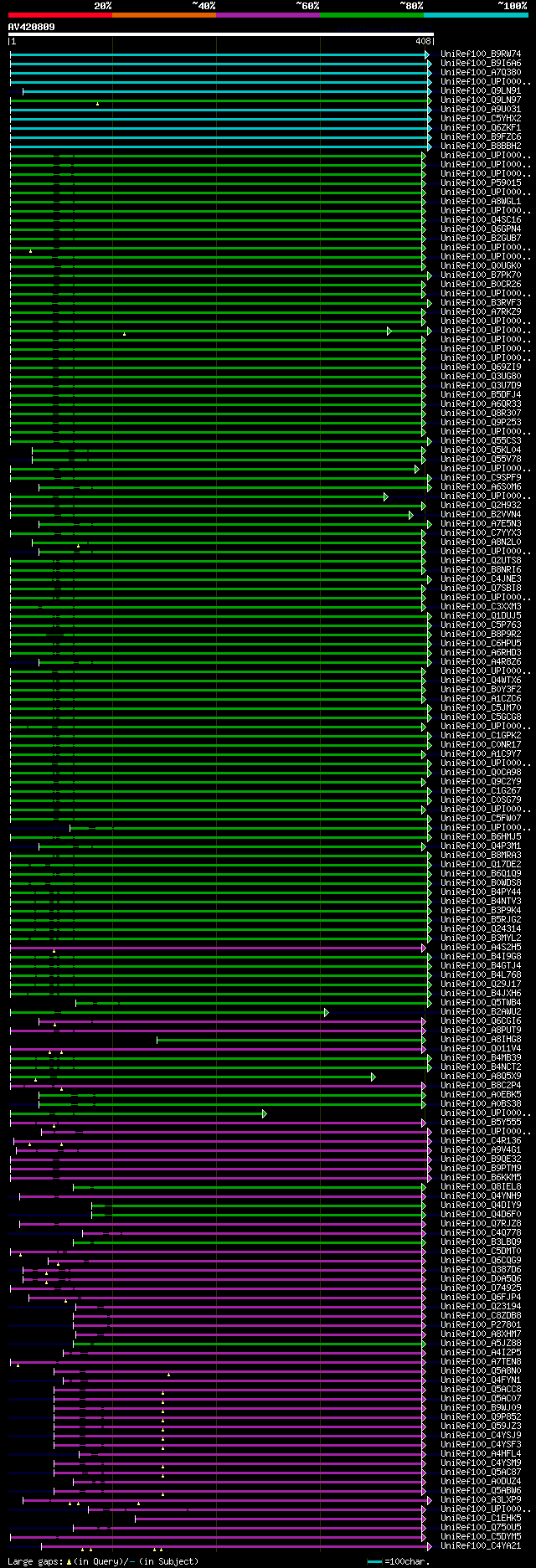The width and height of the screenshot is (536, 1568).
Task: Open hit UniRef100_Q9LN97
Action: [x=481, y=100]
